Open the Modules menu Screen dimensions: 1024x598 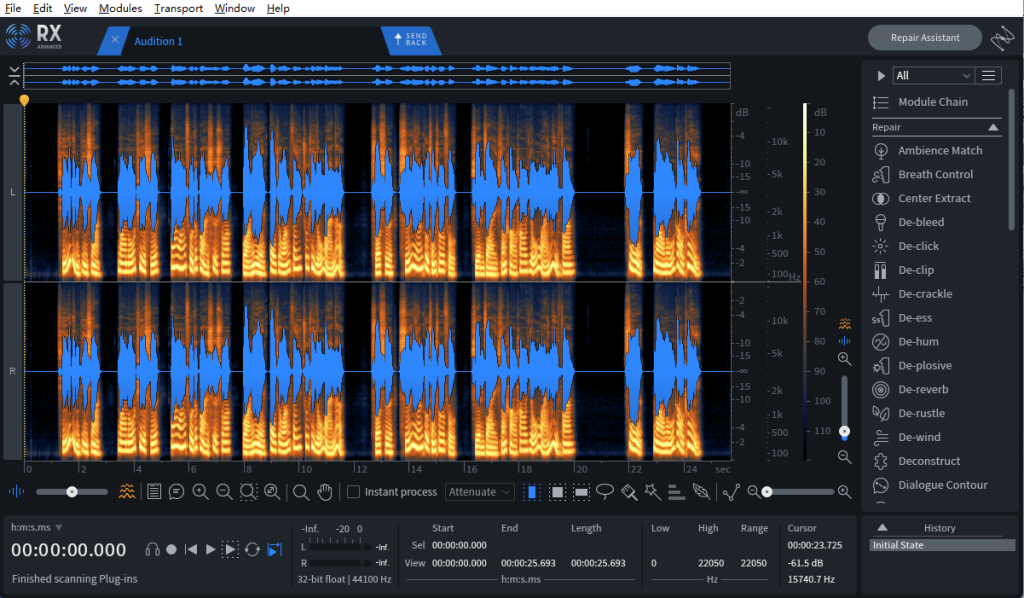(x=120, y=8)
